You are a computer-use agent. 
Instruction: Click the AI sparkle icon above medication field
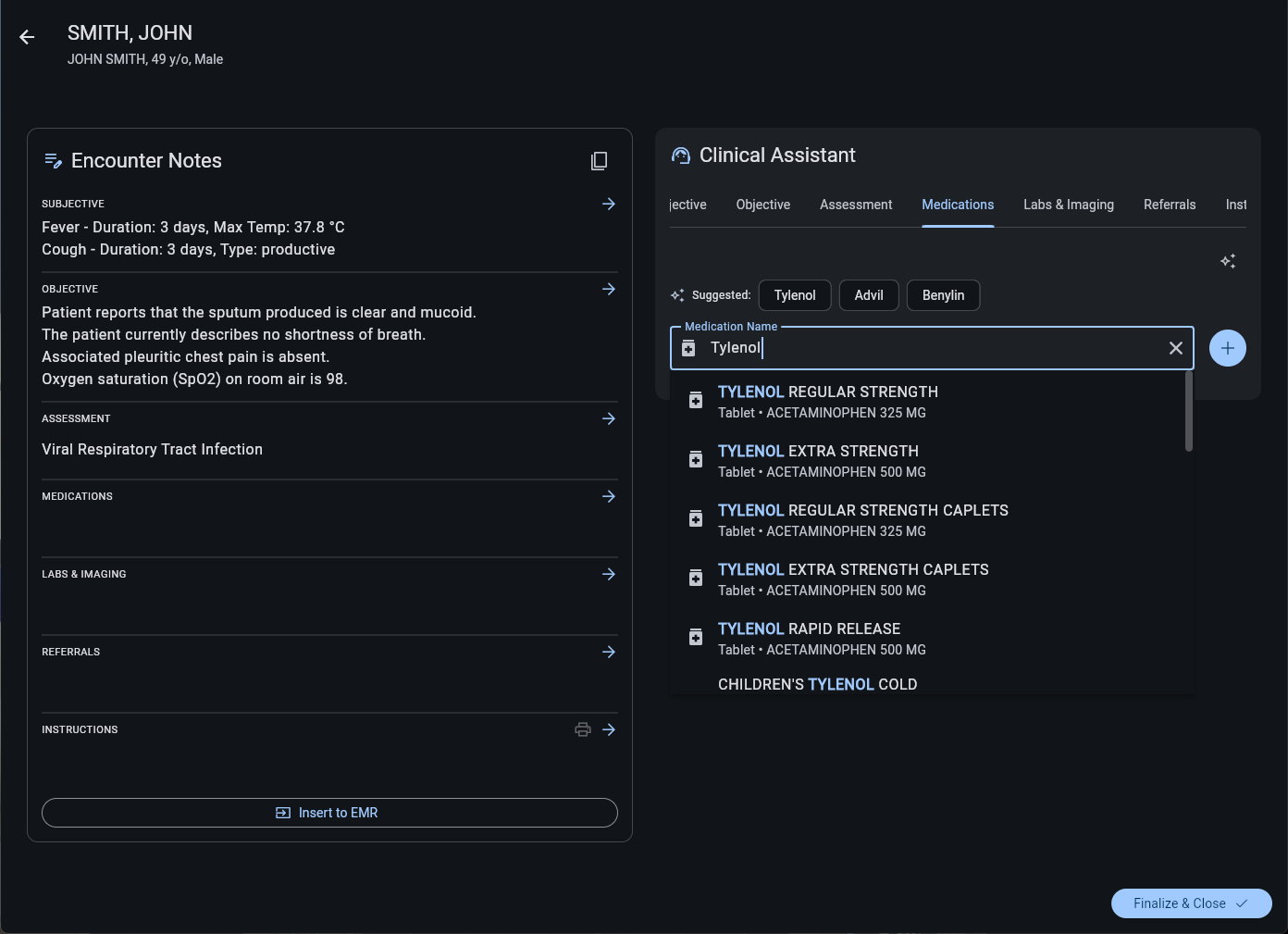[1228, 261]
